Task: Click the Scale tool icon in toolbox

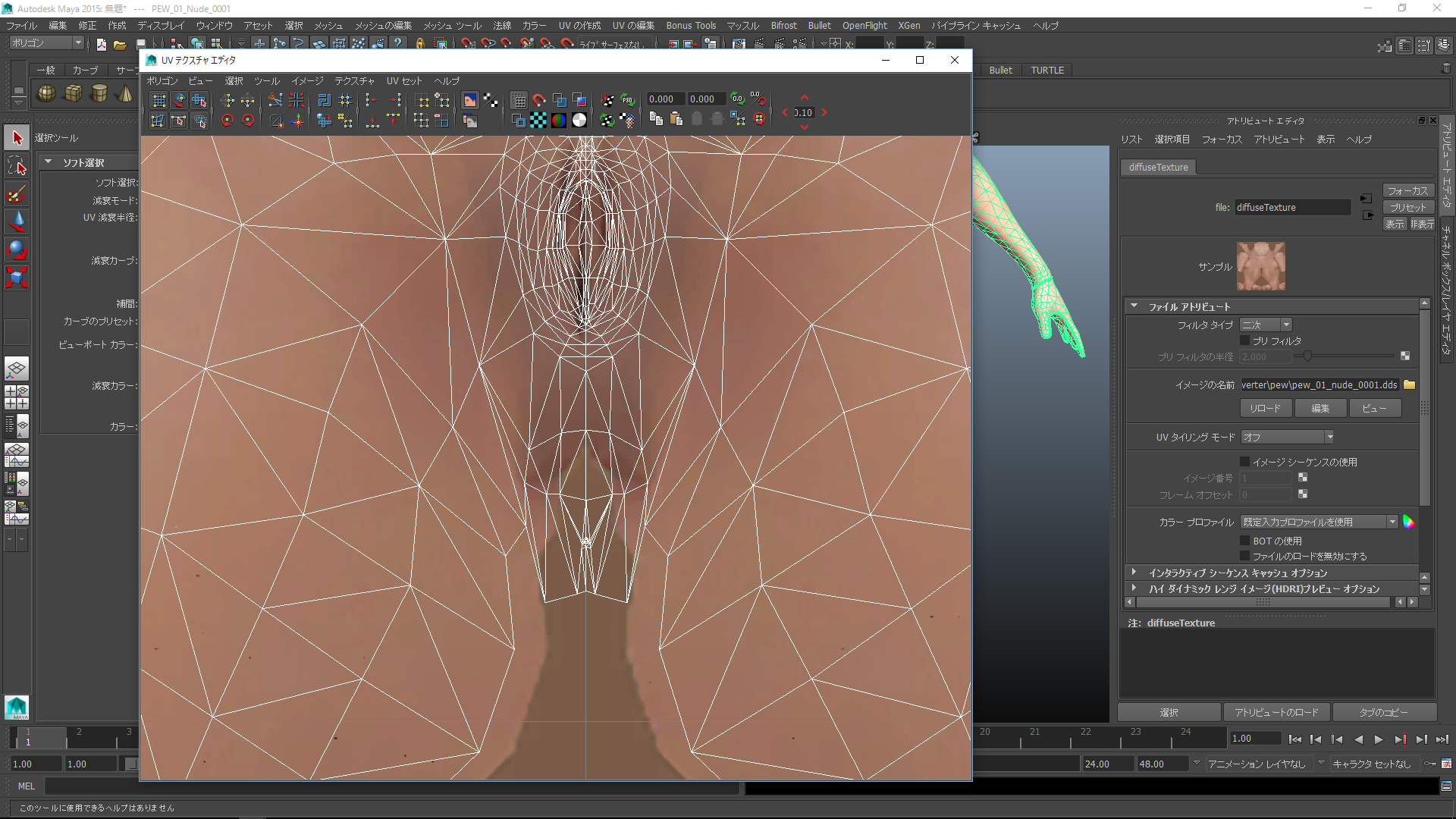Action: (x=17, y=278)
